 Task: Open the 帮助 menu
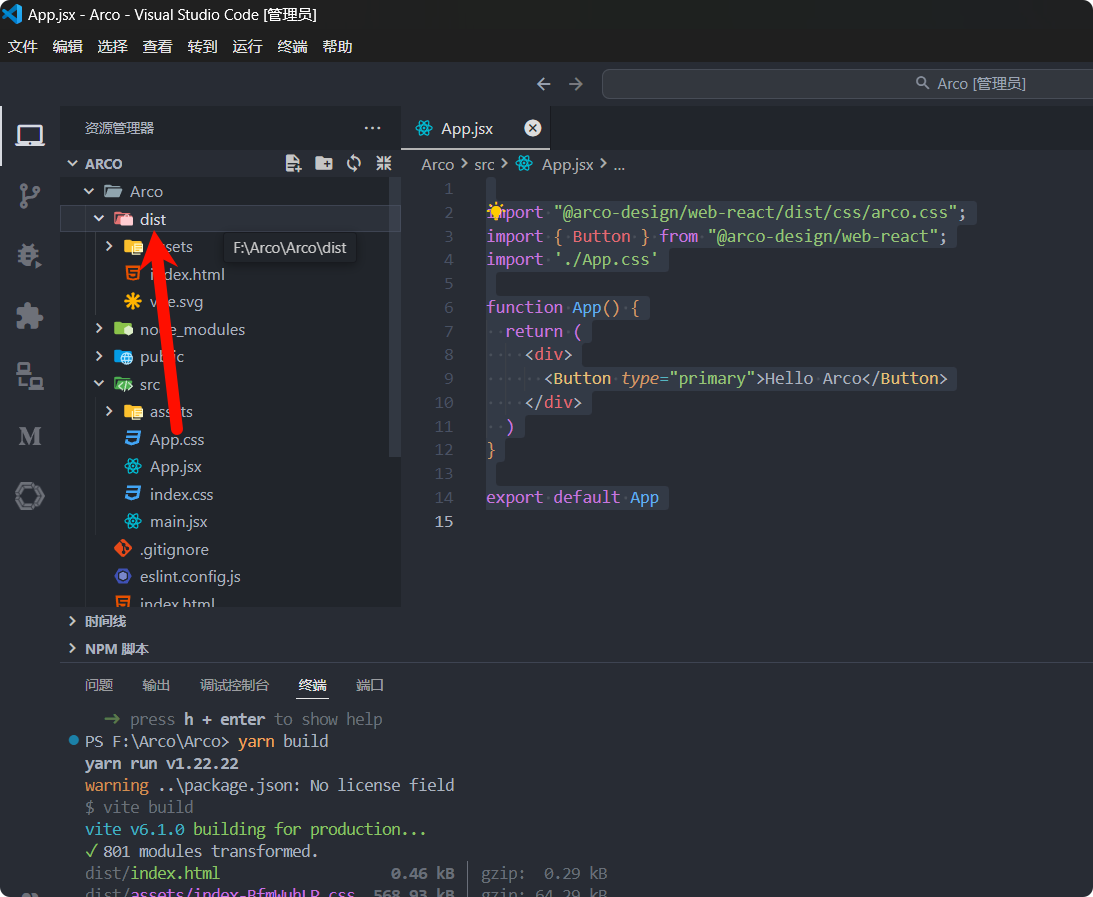click(337, 47)
